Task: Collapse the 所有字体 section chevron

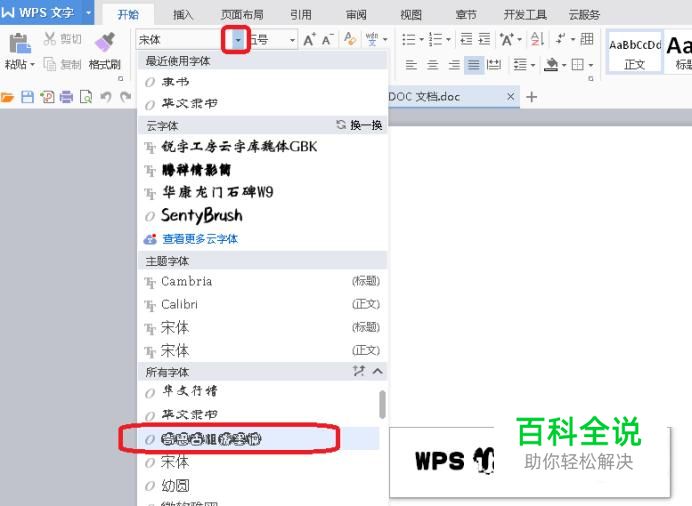Action: 377,371
